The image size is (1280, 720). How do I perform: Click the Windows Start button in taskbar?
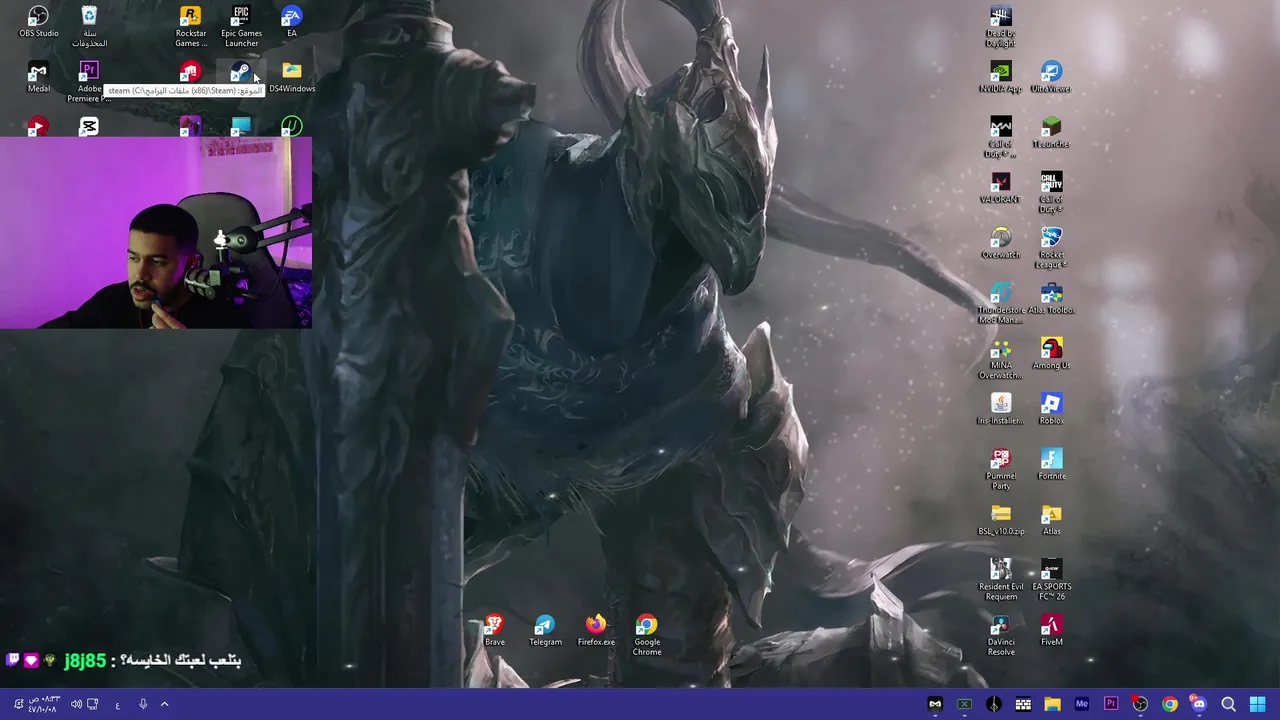pyautogui.click(x=1257, y=704)
